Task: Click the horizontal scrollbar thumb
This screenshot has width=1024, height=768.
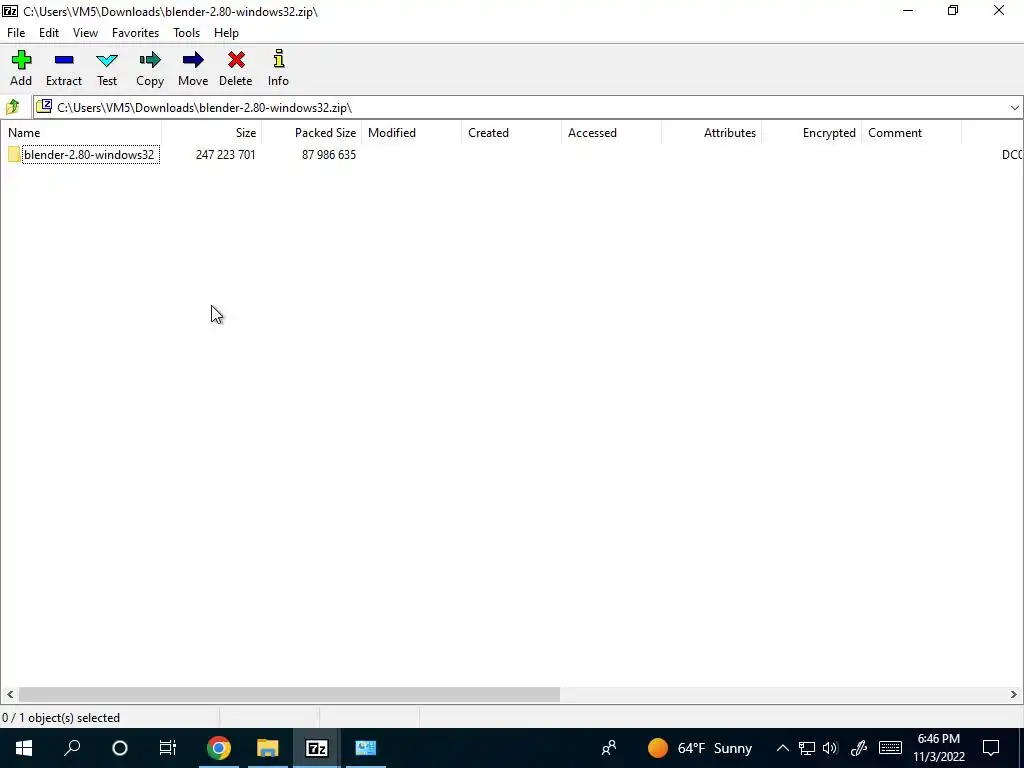Action: pos(289,694)
